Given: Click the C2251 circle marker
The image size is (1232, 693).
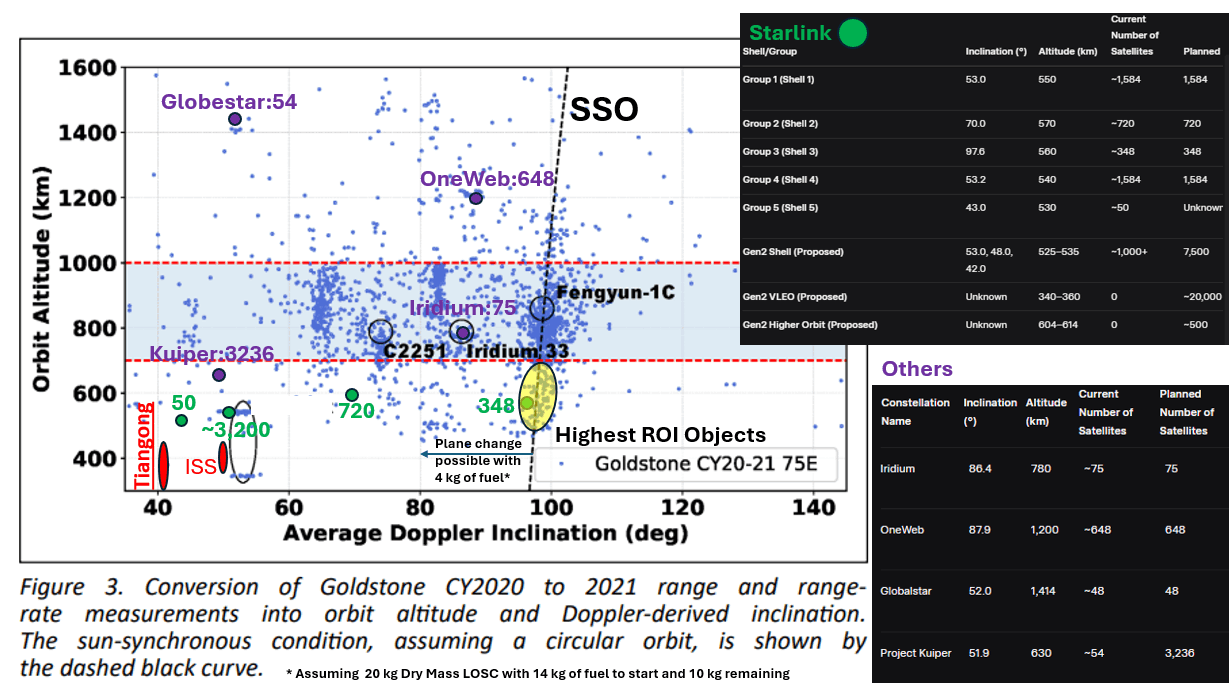Looking at the screenshot, I should (x=380, y=331).
